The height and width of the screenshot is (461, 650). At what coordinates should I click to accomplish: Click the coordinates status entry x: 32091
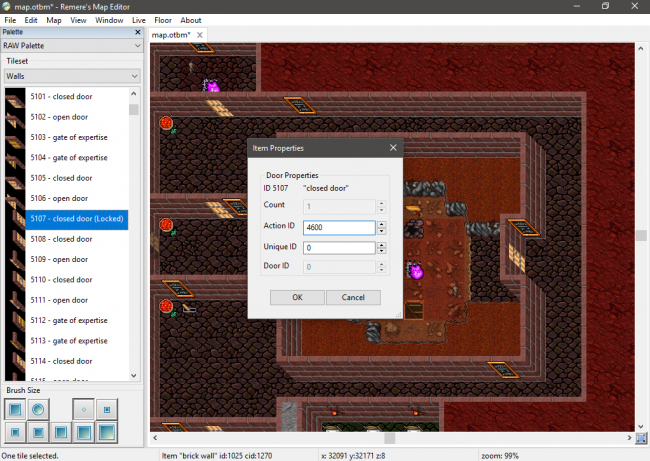pyautogui.click(x=353, y=456)
